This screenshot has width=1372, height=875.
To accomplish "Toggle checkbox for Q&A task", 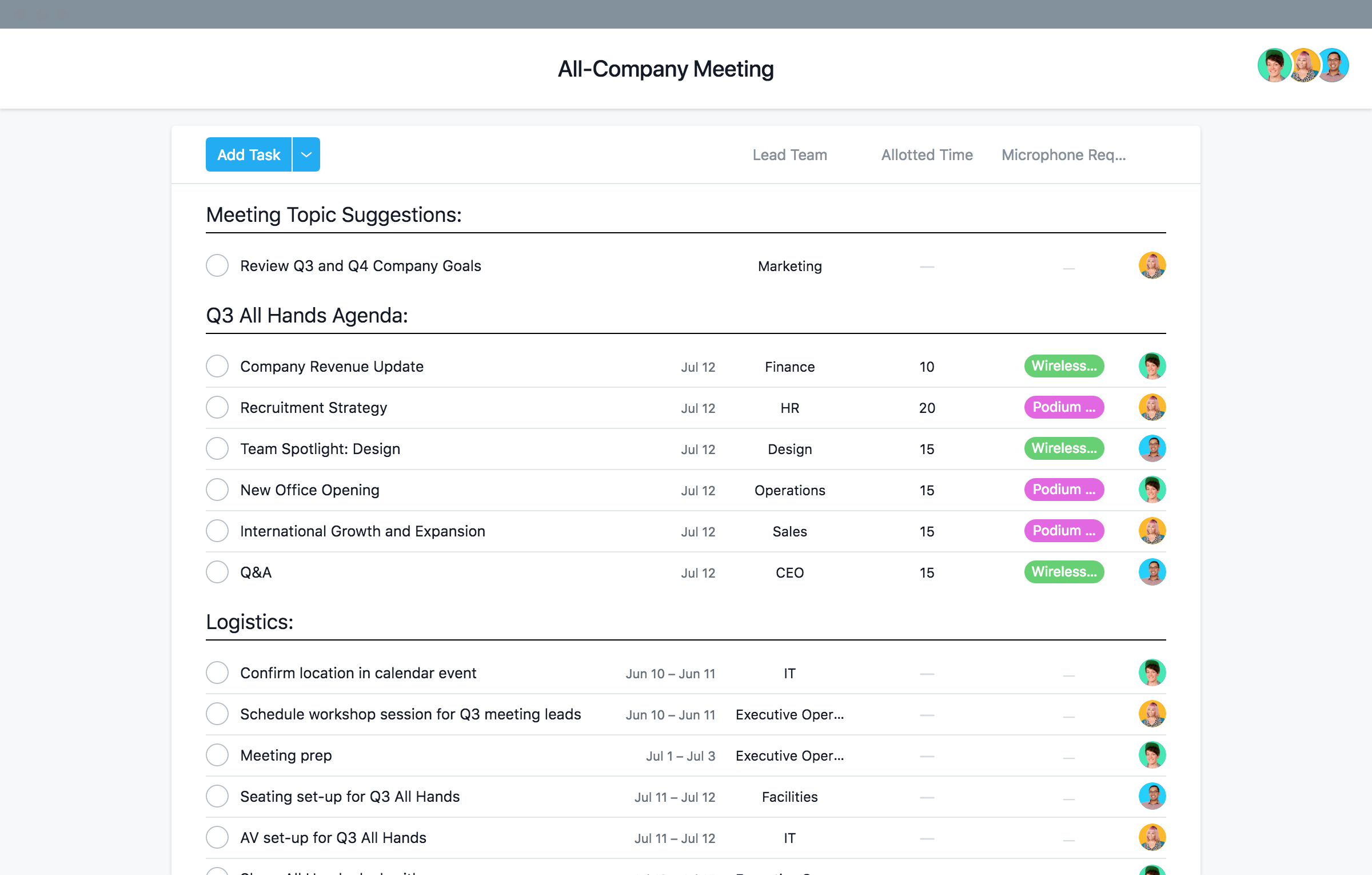I will [x=218, y=572].
